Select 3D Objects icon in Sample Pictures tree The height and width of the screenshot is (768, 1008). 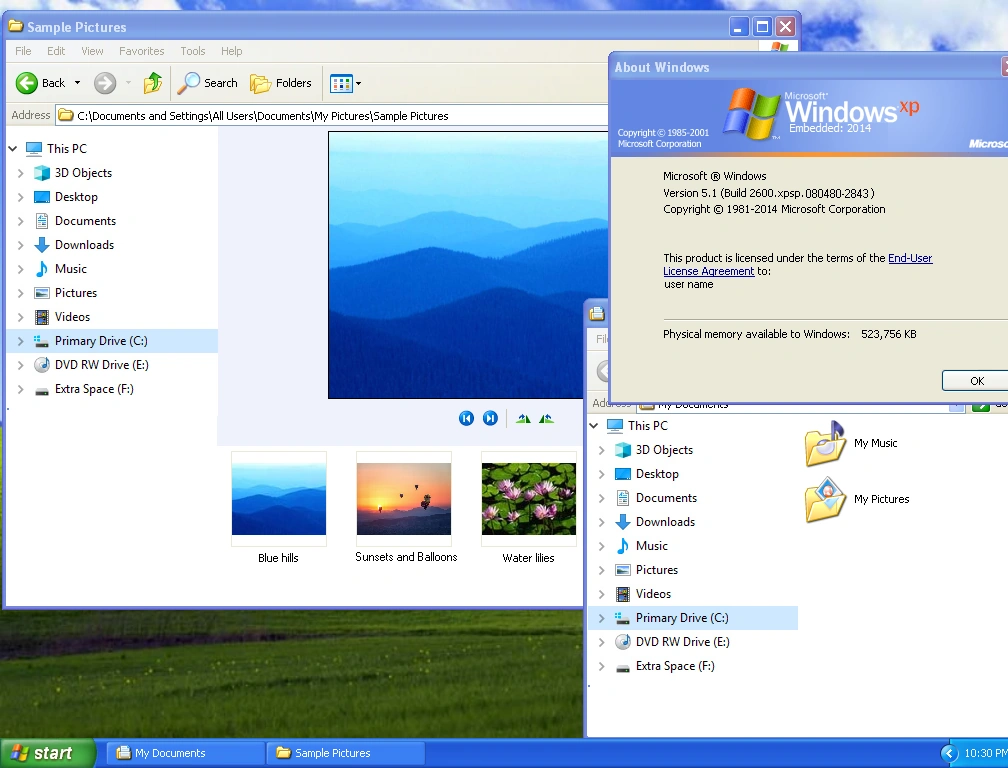pyautogui.click(x=42, y=173)
